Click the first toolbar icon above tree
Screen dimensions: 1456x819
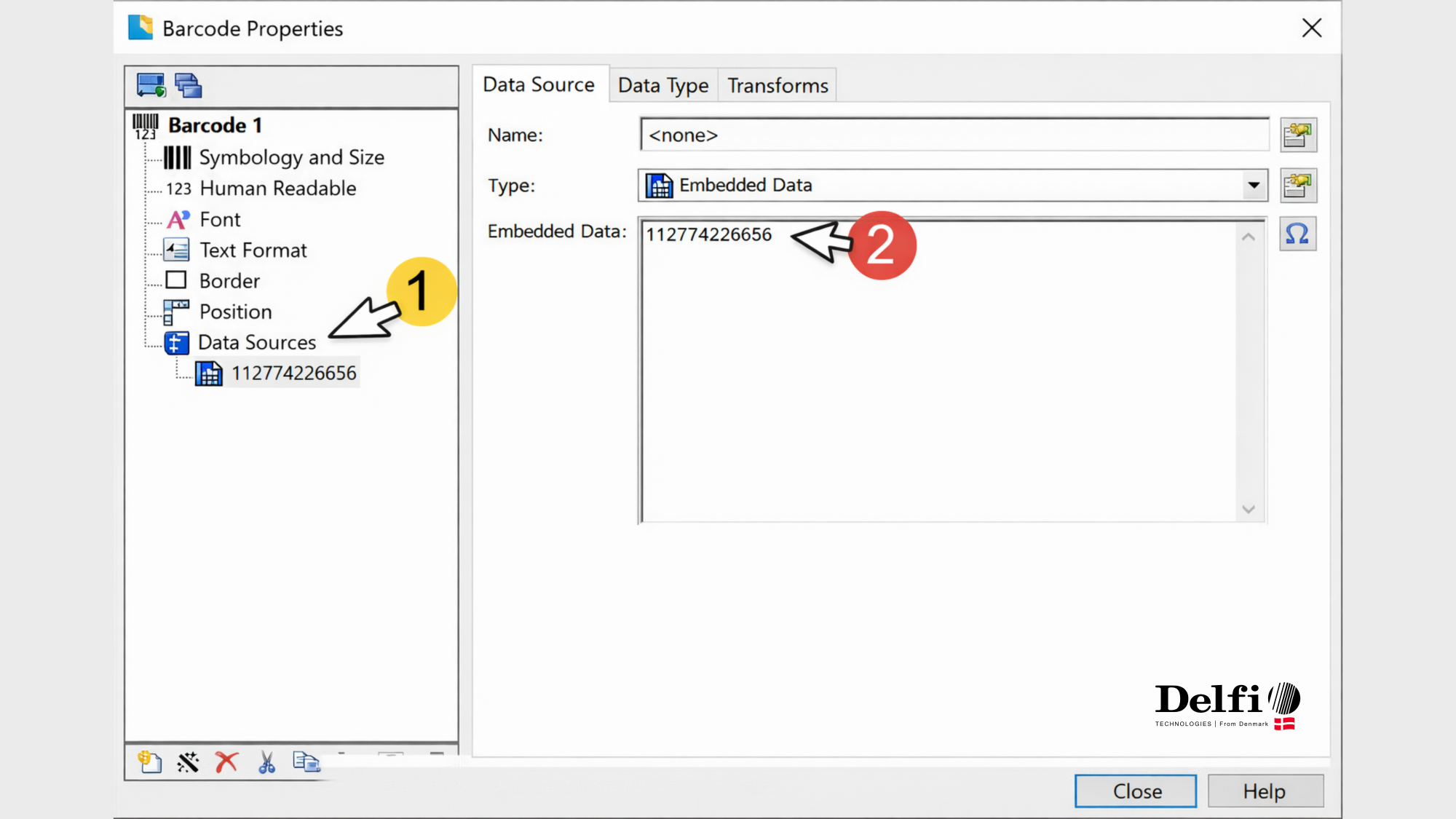click(151, 85)
